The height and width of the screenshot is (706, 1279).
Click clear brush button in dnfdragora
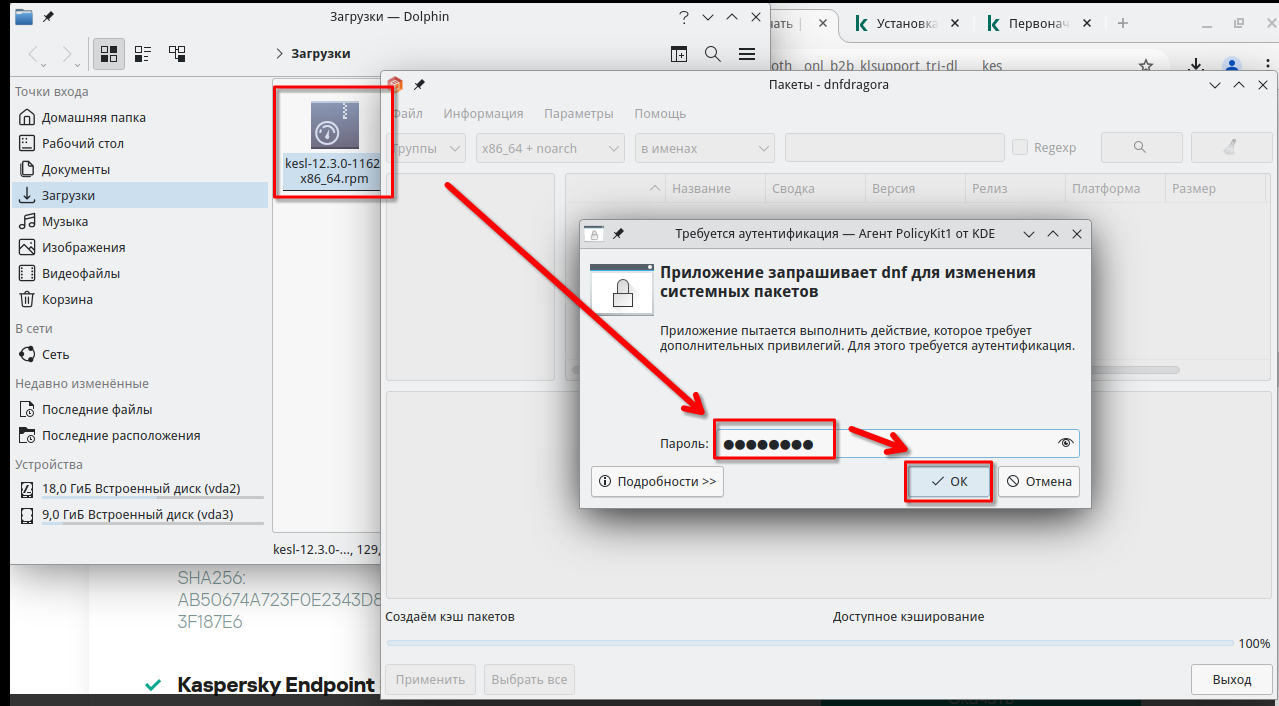click(1231, 148)
